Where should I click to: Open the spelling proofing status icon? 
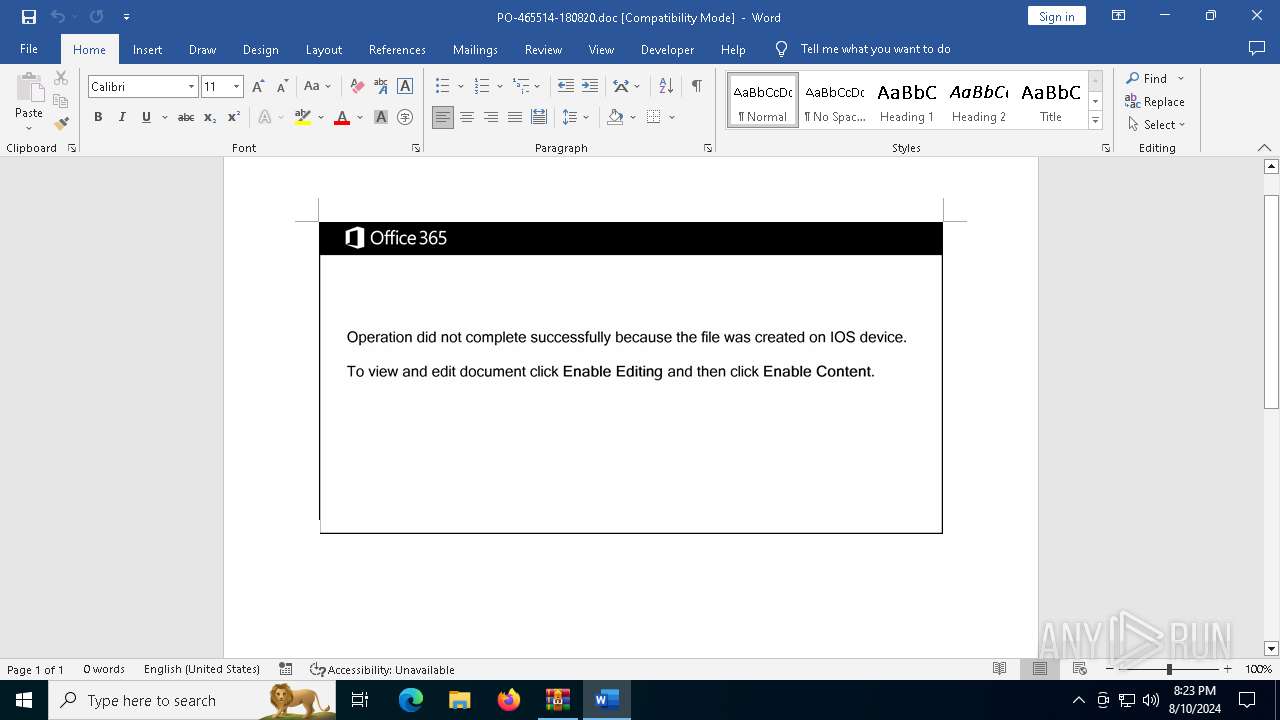(x=285, y=669)
